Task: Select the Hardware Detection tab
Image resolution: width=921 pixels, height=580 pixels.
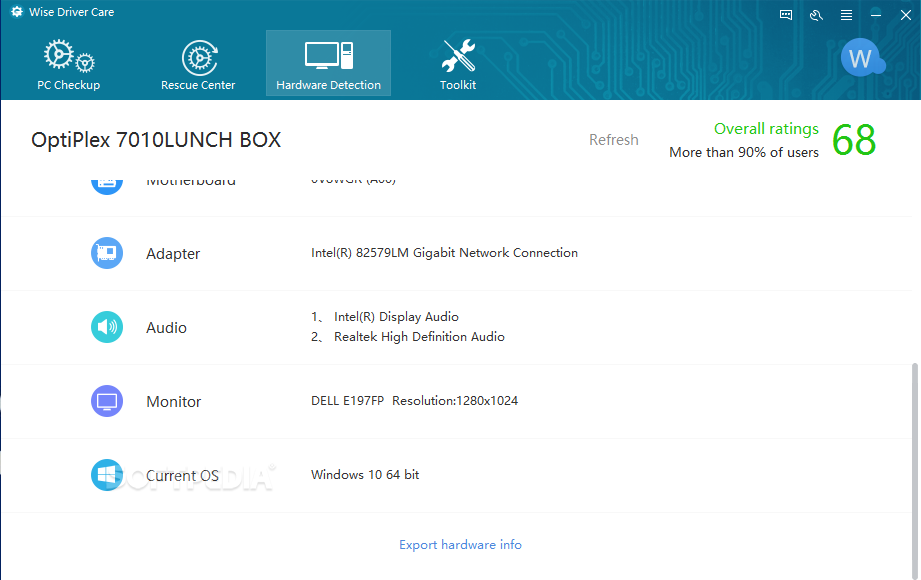Action: pos(328,63)
